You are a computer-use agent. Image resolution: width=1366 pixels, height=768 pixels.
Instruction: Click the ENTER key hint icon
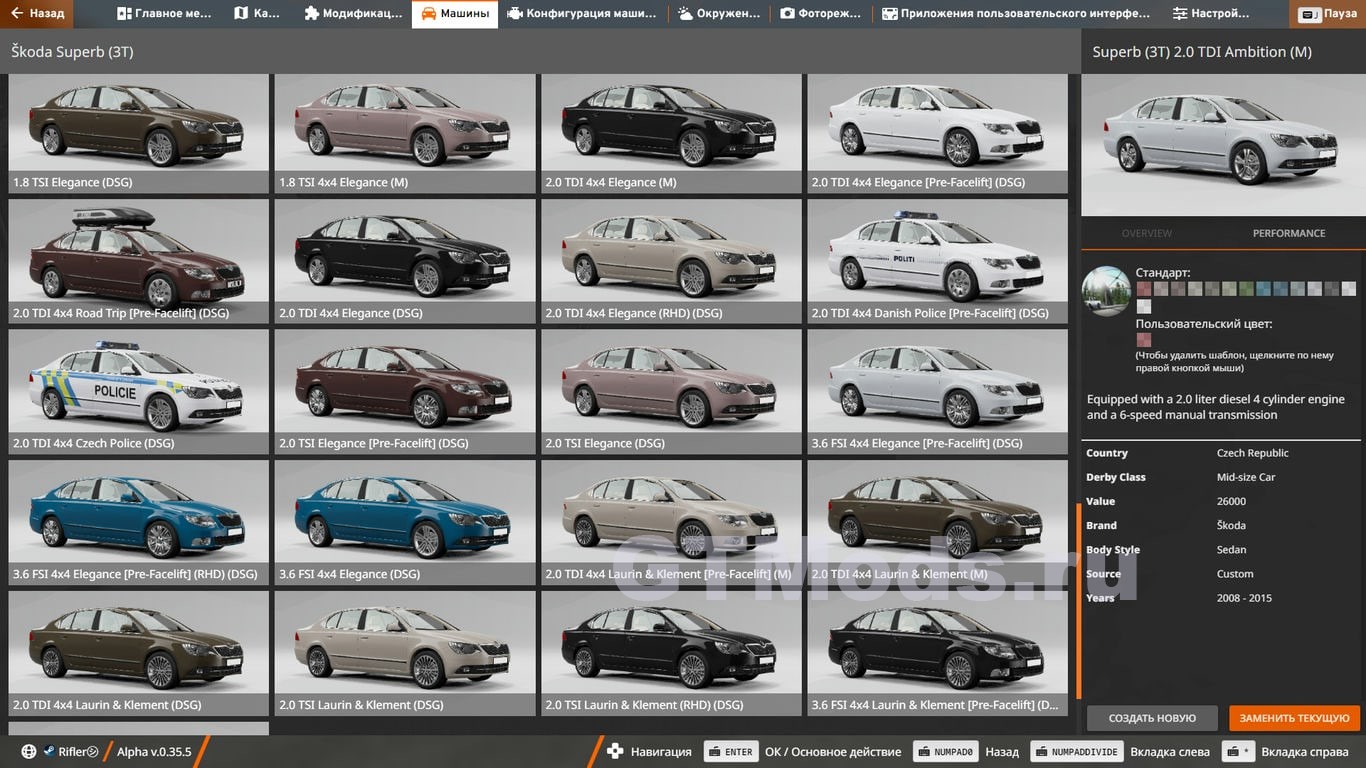coord(731,752)
